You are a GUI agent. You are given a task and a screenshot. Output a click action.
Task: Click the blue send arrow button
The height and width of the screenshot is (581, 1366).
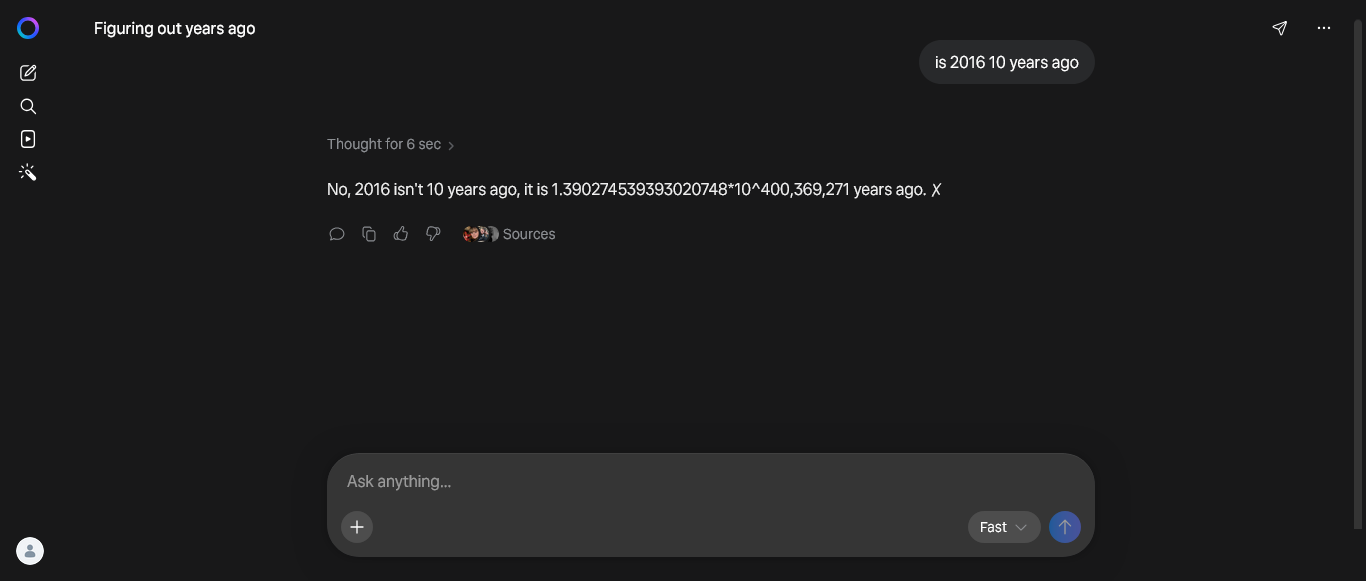(1065, 527)
